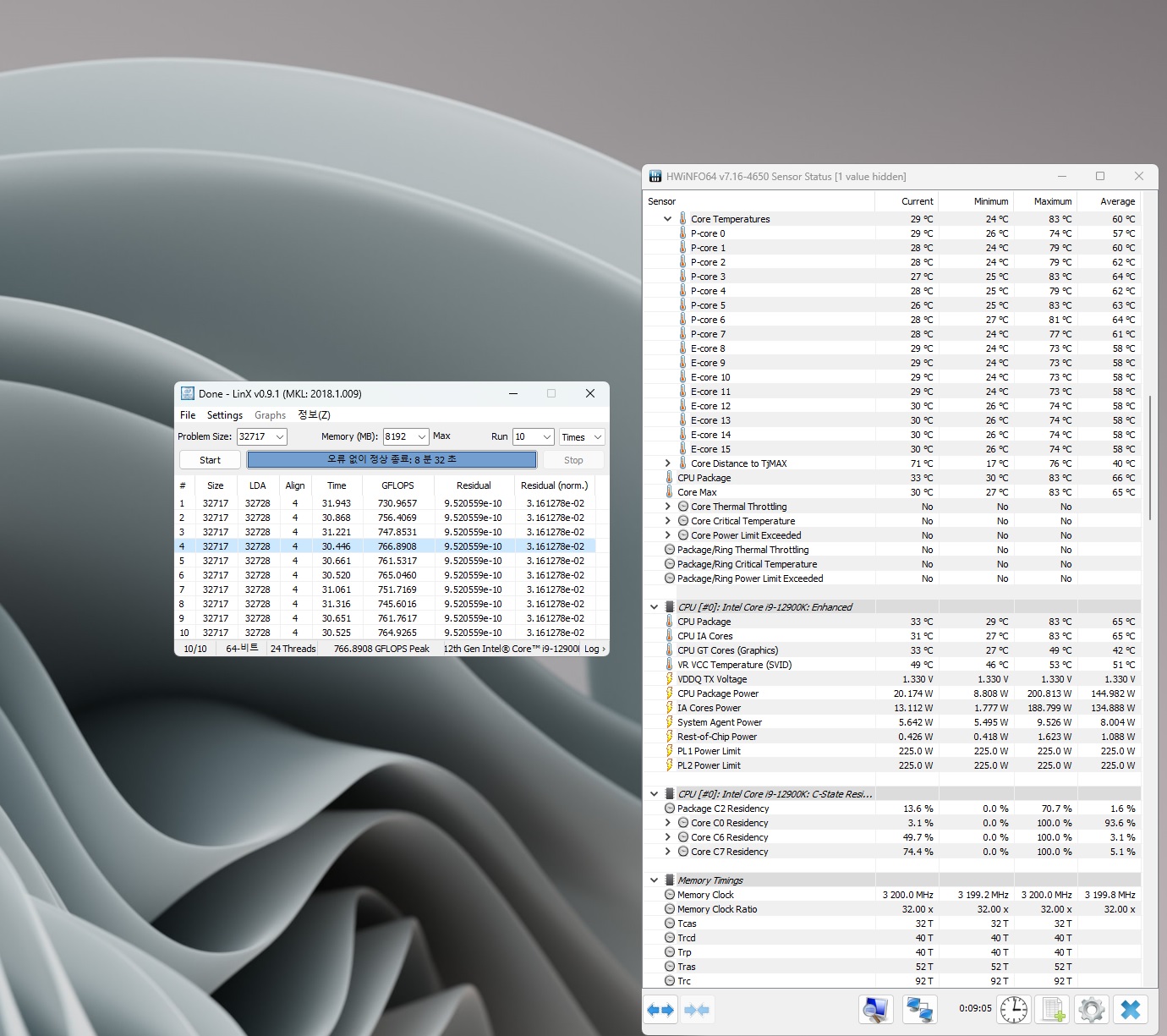1167x1036 pixels.
Task: Click the lightning icon beside PL1 Power Limit
Action: pos(669,751)
